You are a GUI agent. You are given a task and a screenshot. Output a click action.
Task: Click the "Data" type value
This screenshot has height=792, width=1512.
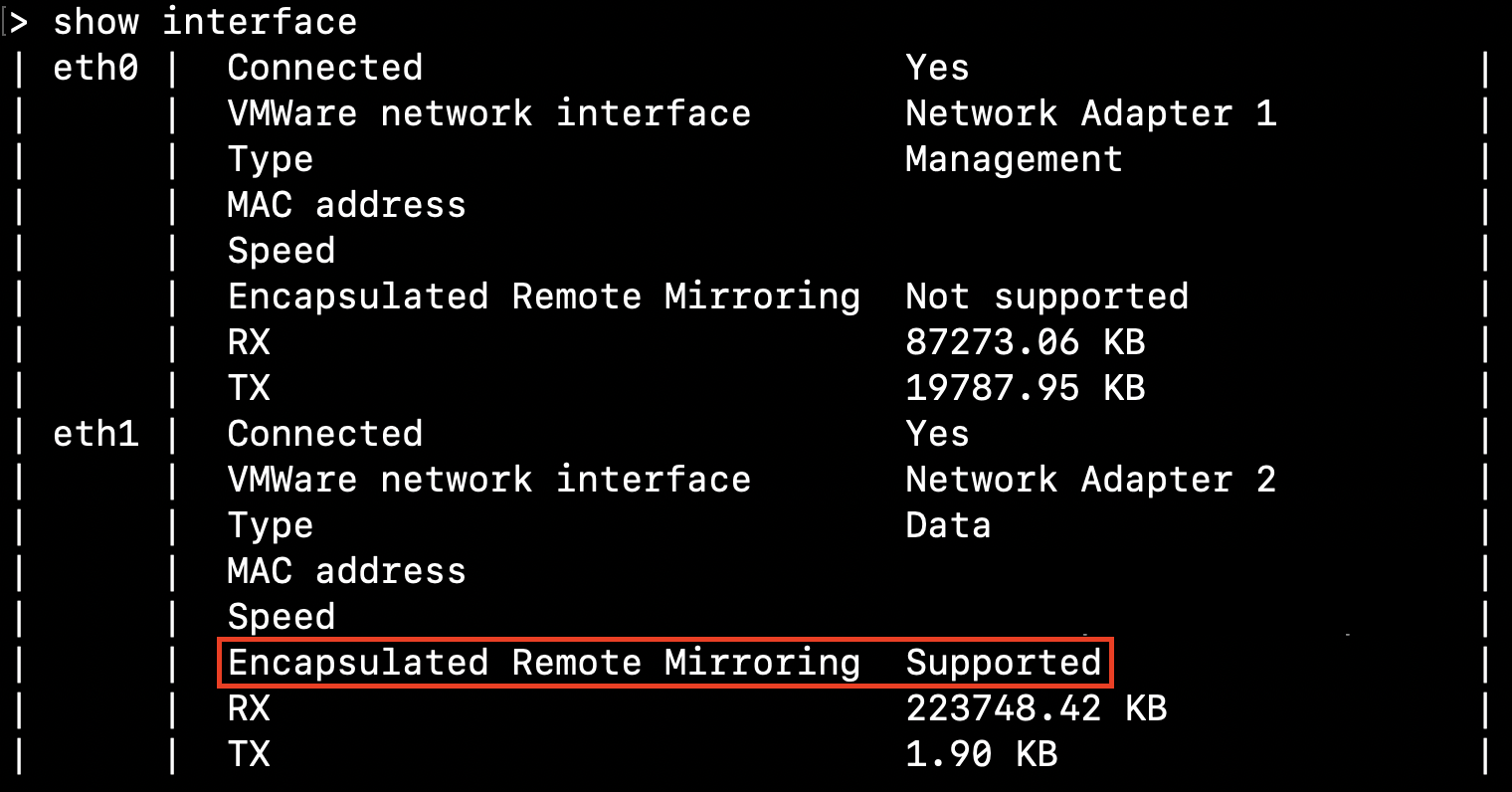pyautogui.click(x=948, y=525)
